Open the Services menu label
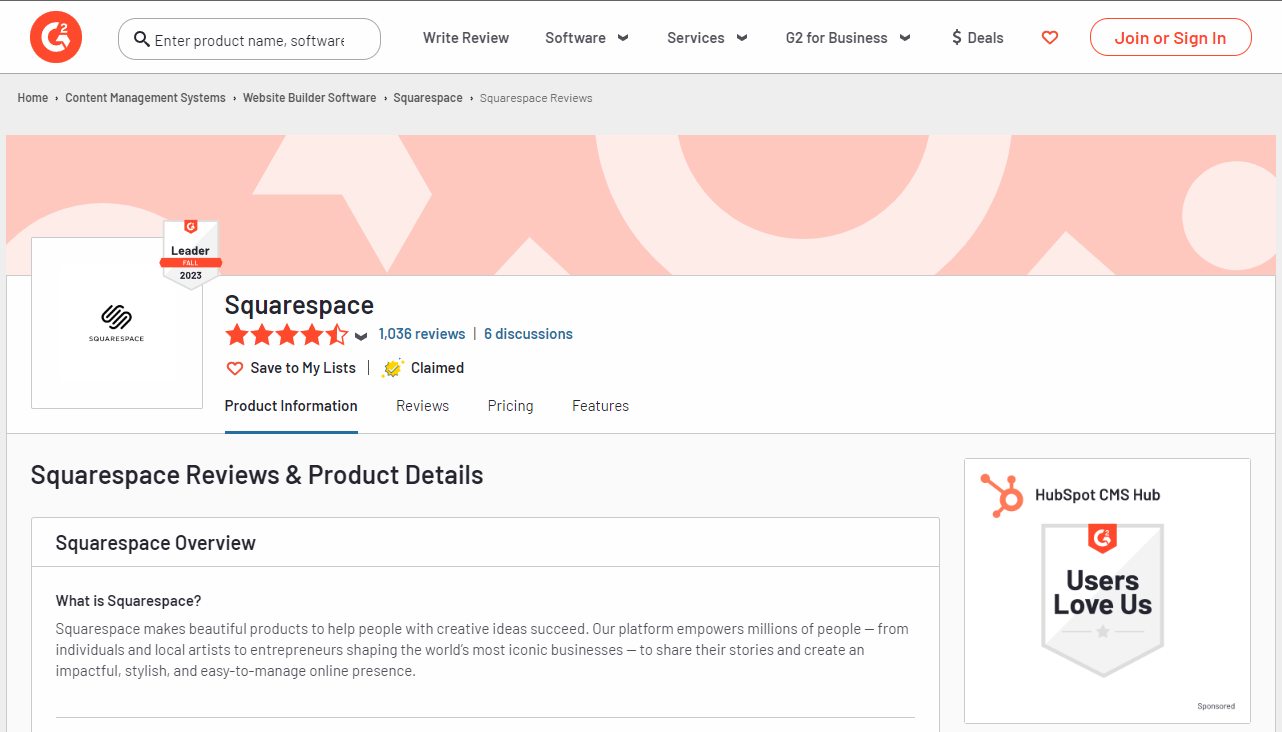 tap(696, 38)
